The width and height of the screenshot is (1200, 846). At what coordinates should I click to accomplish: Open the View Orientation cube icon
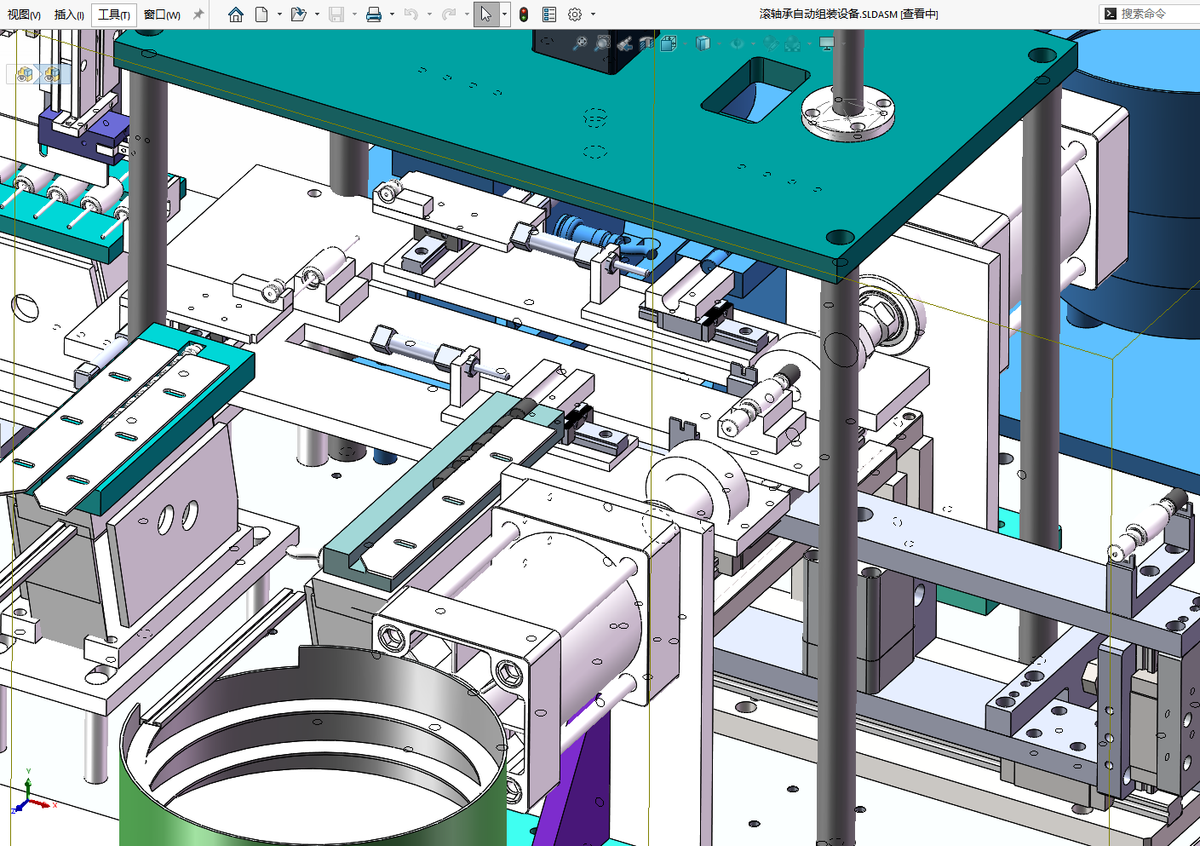point(669,43)
